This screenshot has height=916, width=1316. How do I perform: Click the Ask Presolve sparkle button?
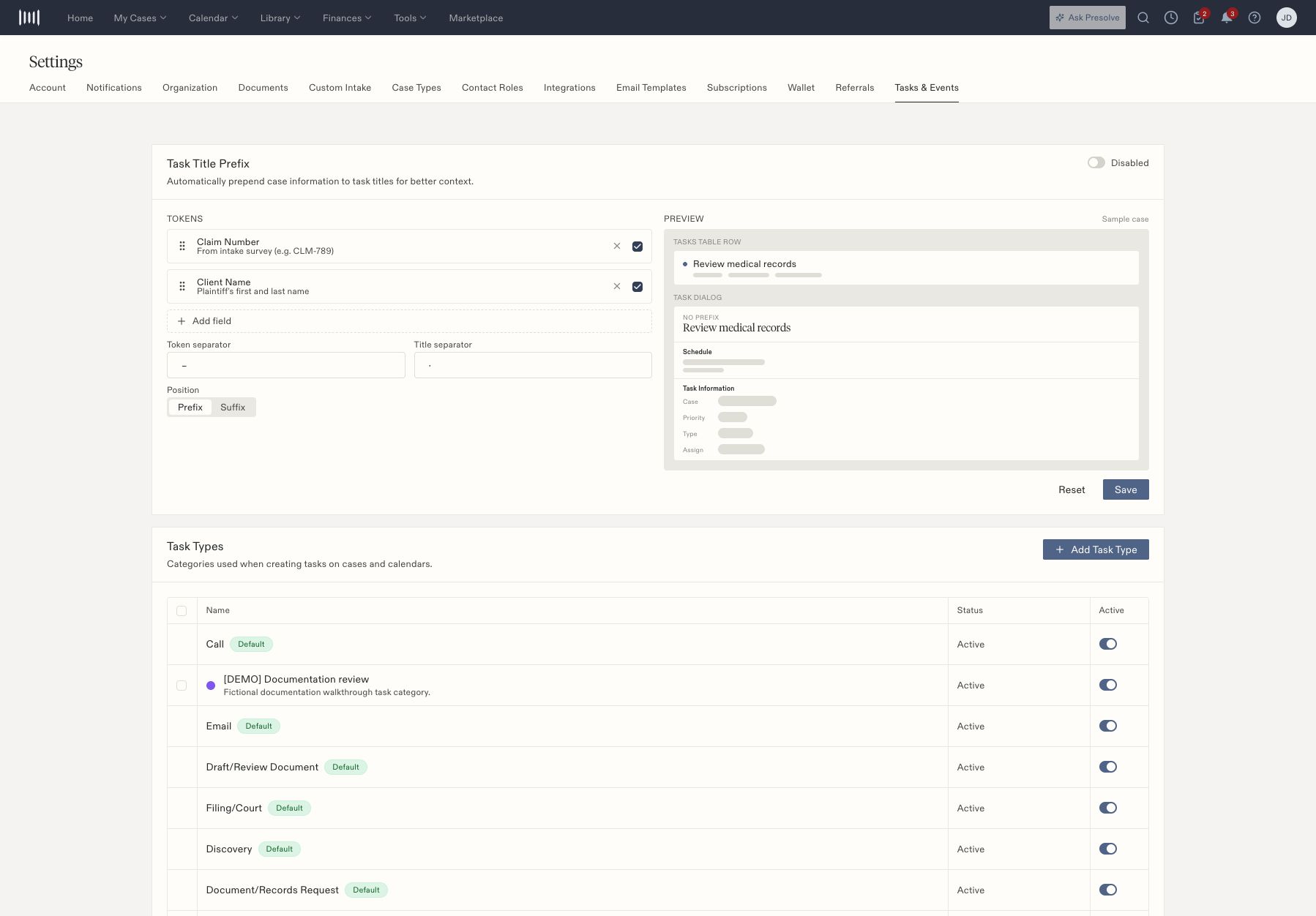[1088, 18]
